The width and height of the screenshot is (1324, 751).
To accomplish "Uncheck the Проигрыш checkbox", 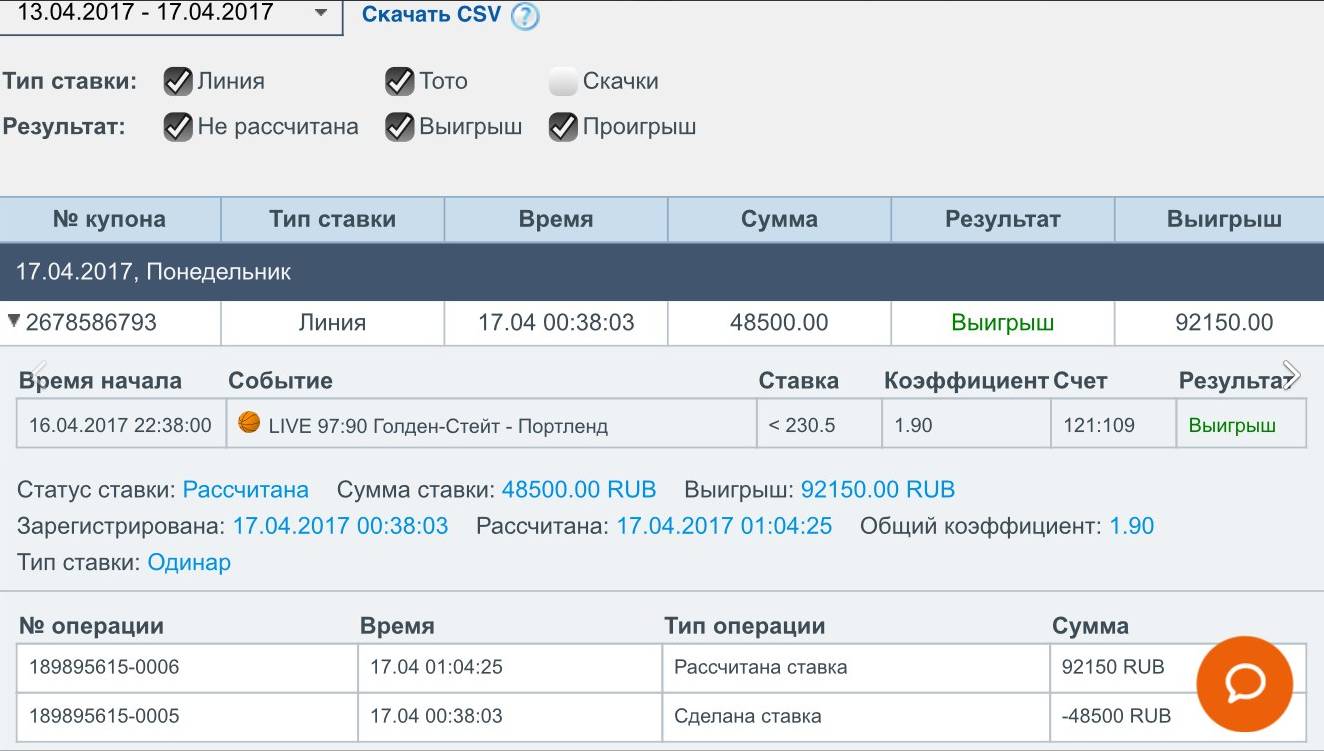I will pyautogui.click(x=563, y=127).
